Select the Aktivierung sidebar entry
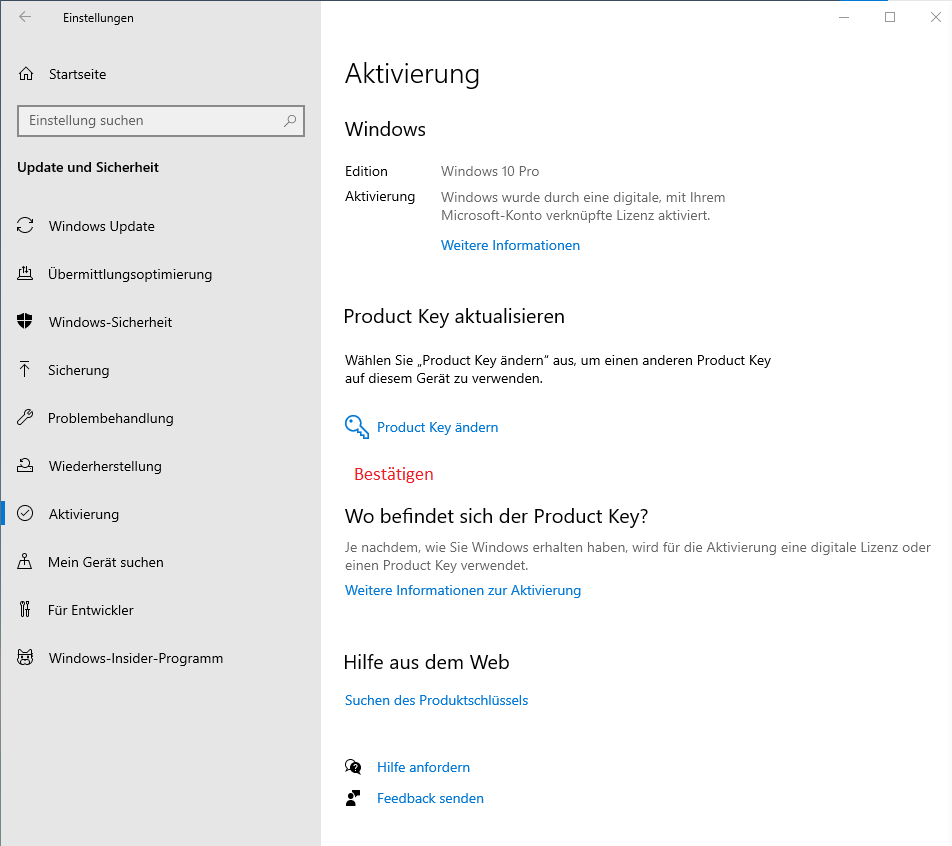Screen dimensions: 952x846 click(x=84, y=514)
